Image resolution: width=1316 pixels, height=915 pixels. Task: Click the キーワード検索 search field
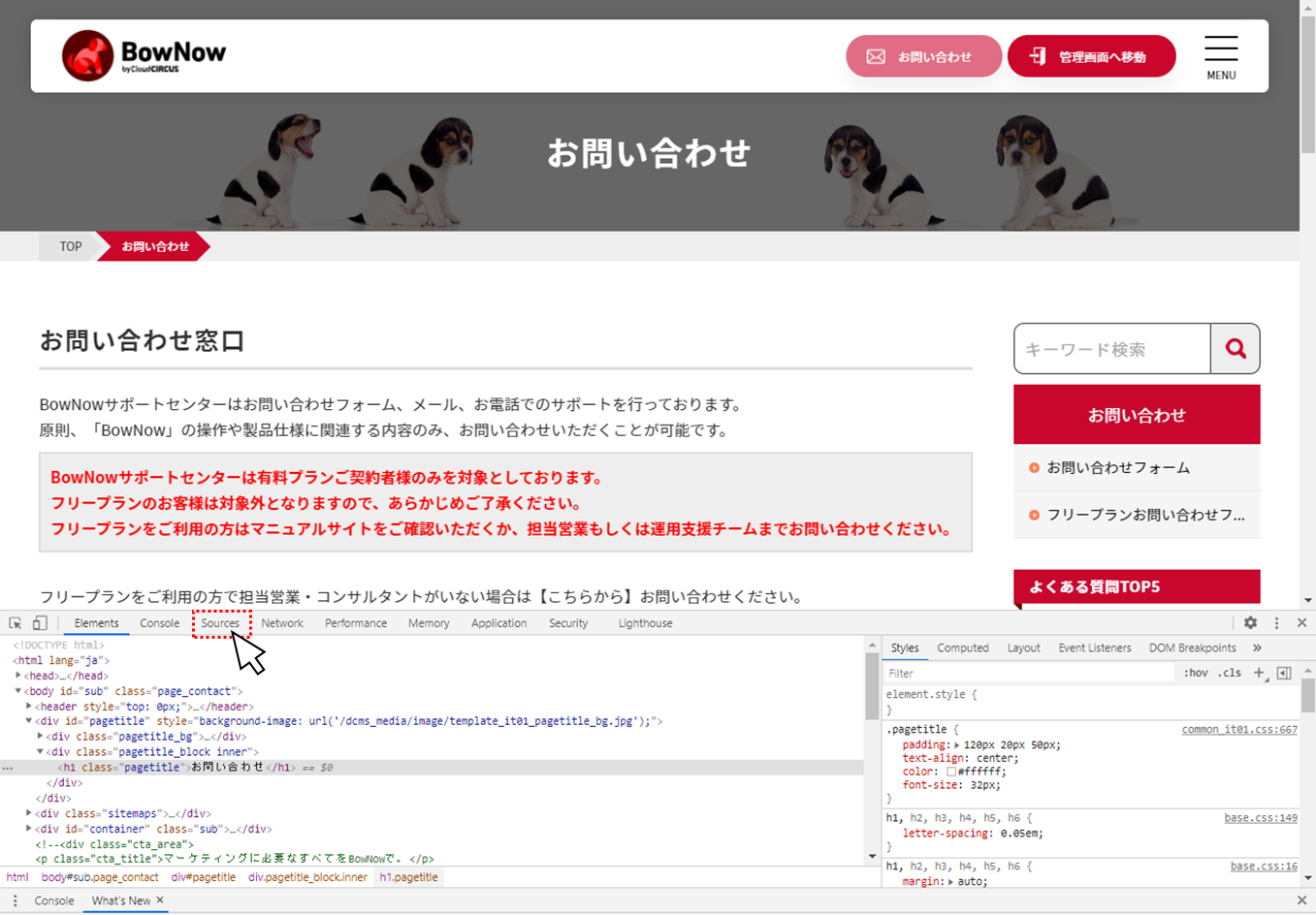(1112, 349)
